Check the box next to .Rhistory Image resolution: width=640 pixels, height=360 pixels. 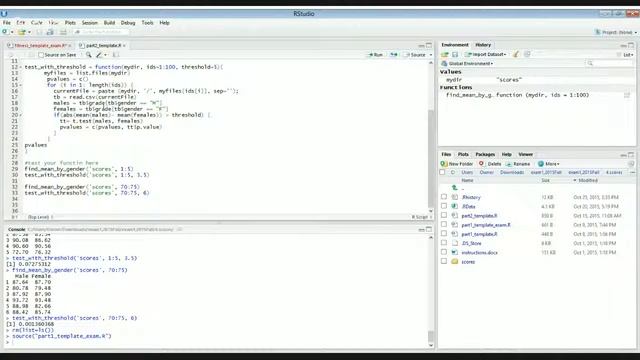(x=444, y=197)
